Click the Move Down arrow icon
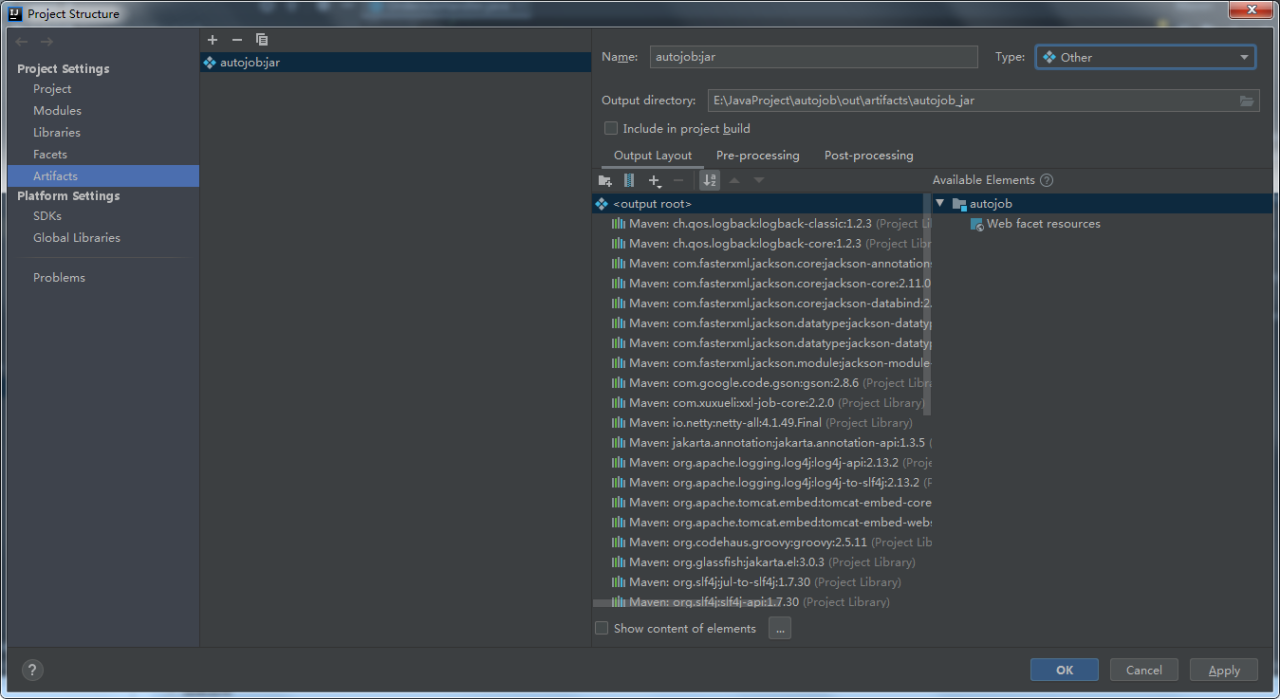The width and height of the screenshot is (1280, 699). (x=759, y=181)
